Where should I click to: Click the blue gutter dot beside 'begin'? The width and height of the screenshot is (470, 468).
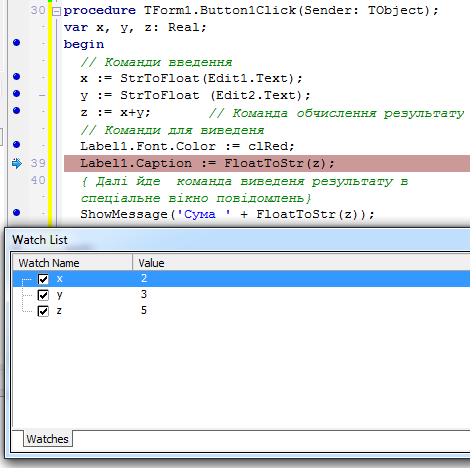coord(16,43)
